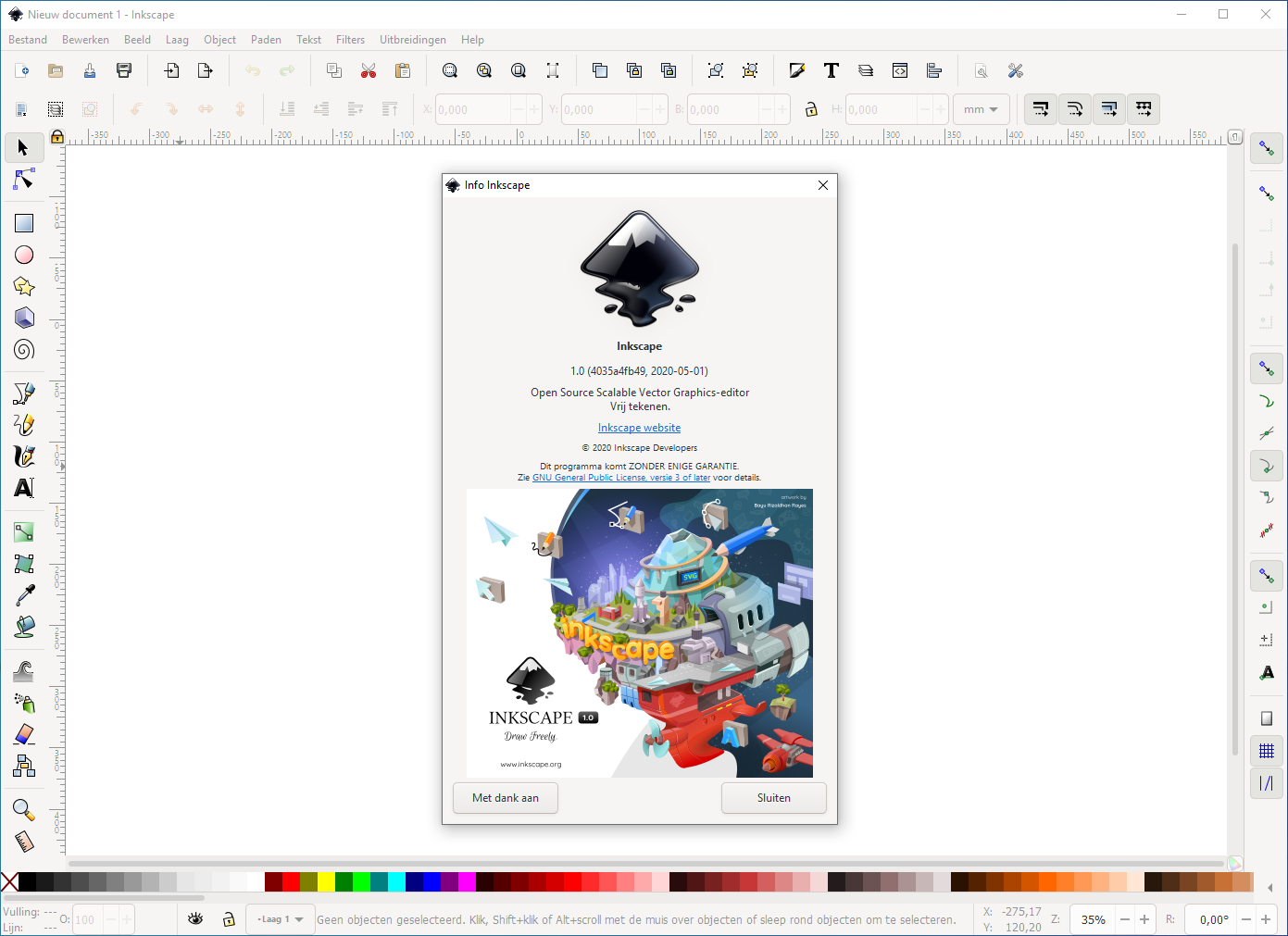Image resolution: width=1288 pixels, height=936 pixels.
Task: Select the Star and polygon tool
Action: tap(24, 286)
